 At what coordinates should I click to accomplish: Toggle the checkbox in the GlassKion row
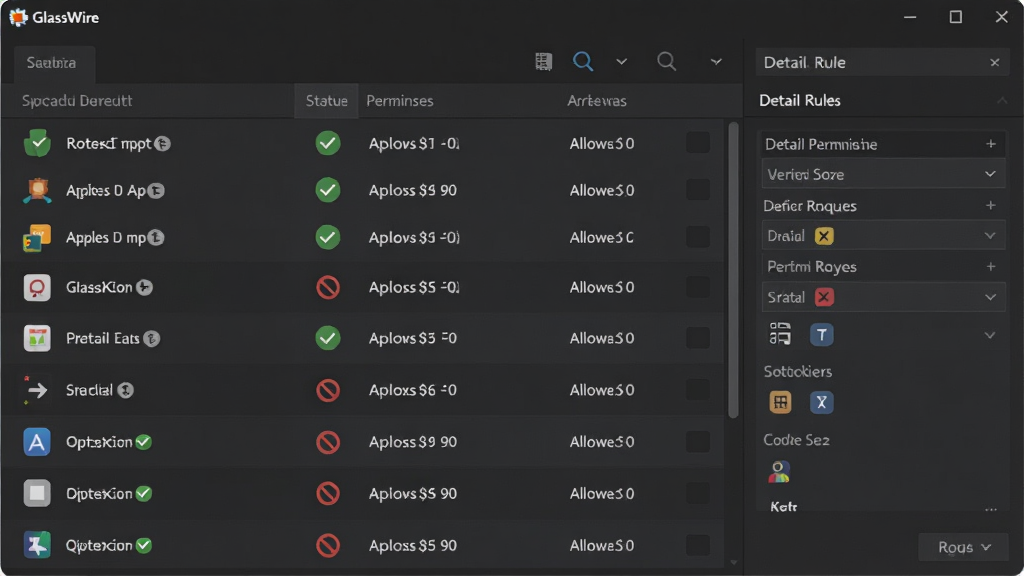click(x=698, y=287)
